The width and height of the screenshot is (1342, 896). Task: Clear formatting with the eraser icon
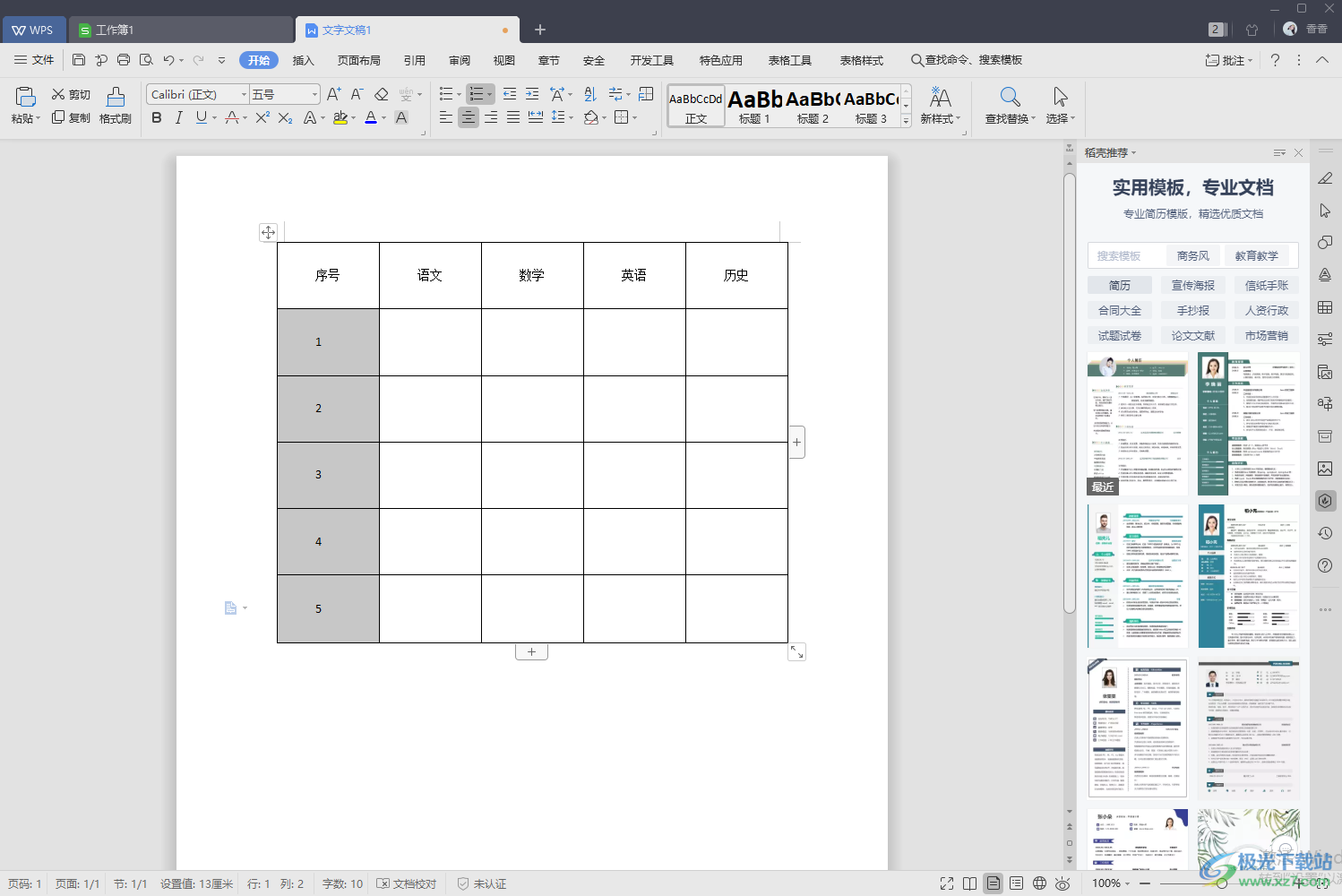point(381,94)
